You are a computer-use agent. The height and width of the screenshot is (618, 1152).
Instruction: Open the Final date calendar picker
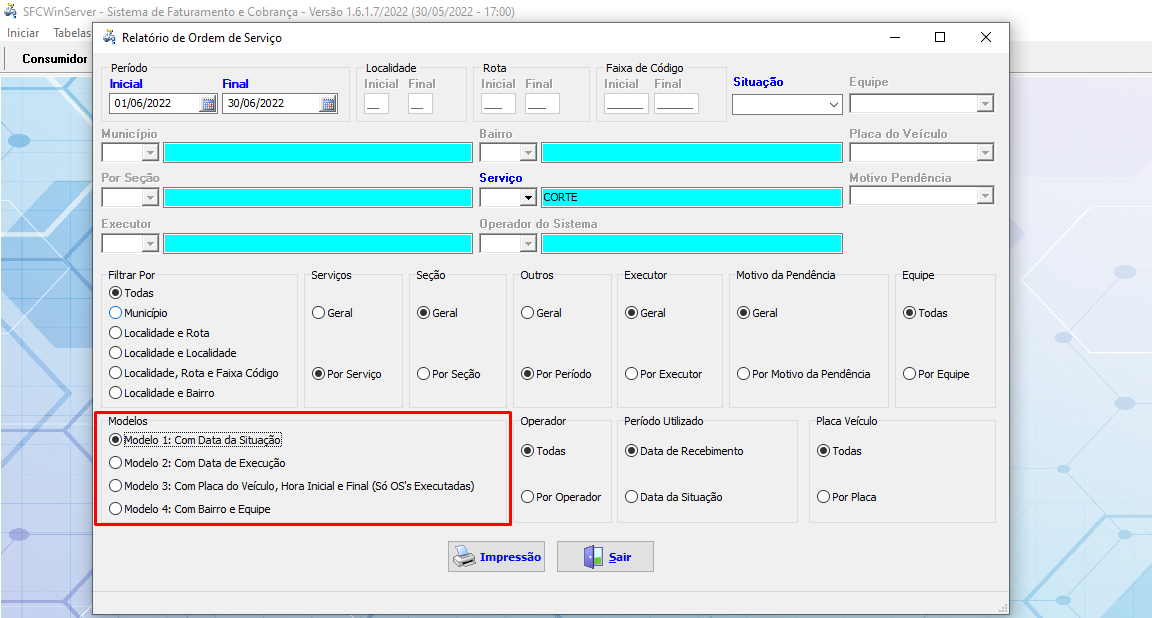(328, 103)
